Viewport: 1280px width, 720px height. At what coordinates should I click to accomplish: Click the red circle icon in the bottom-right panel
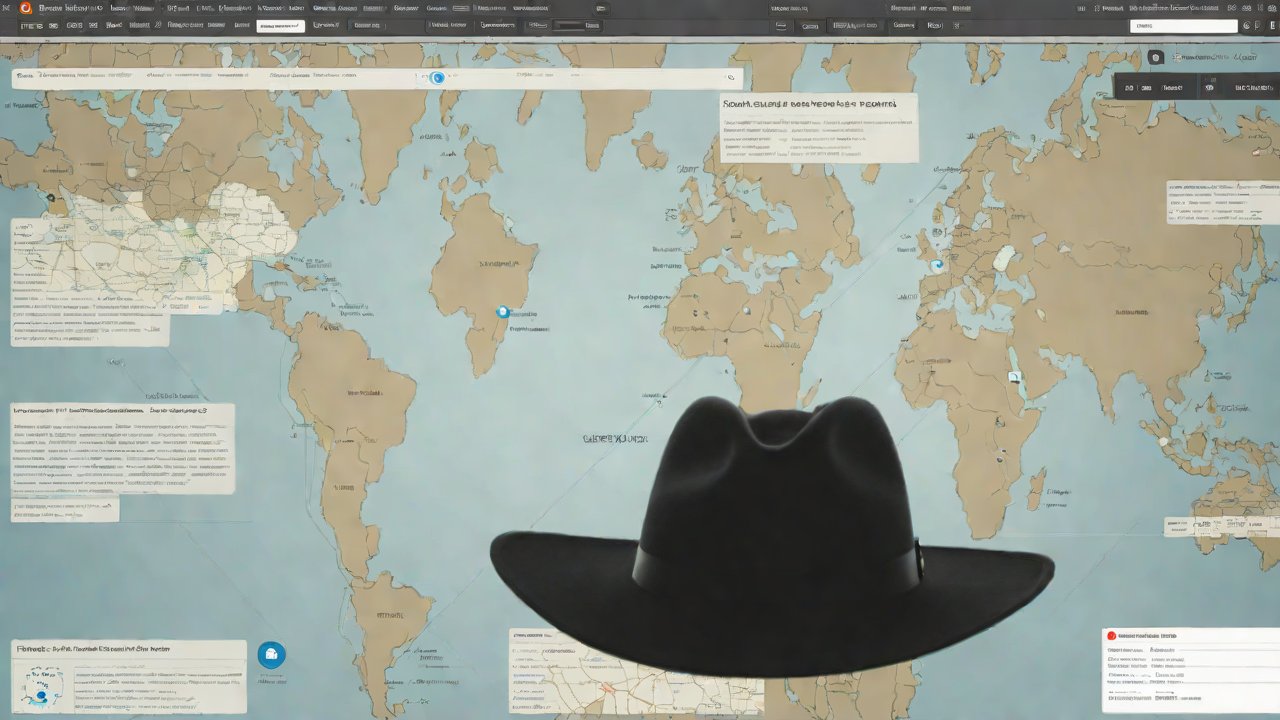(x=1110, y=636)
